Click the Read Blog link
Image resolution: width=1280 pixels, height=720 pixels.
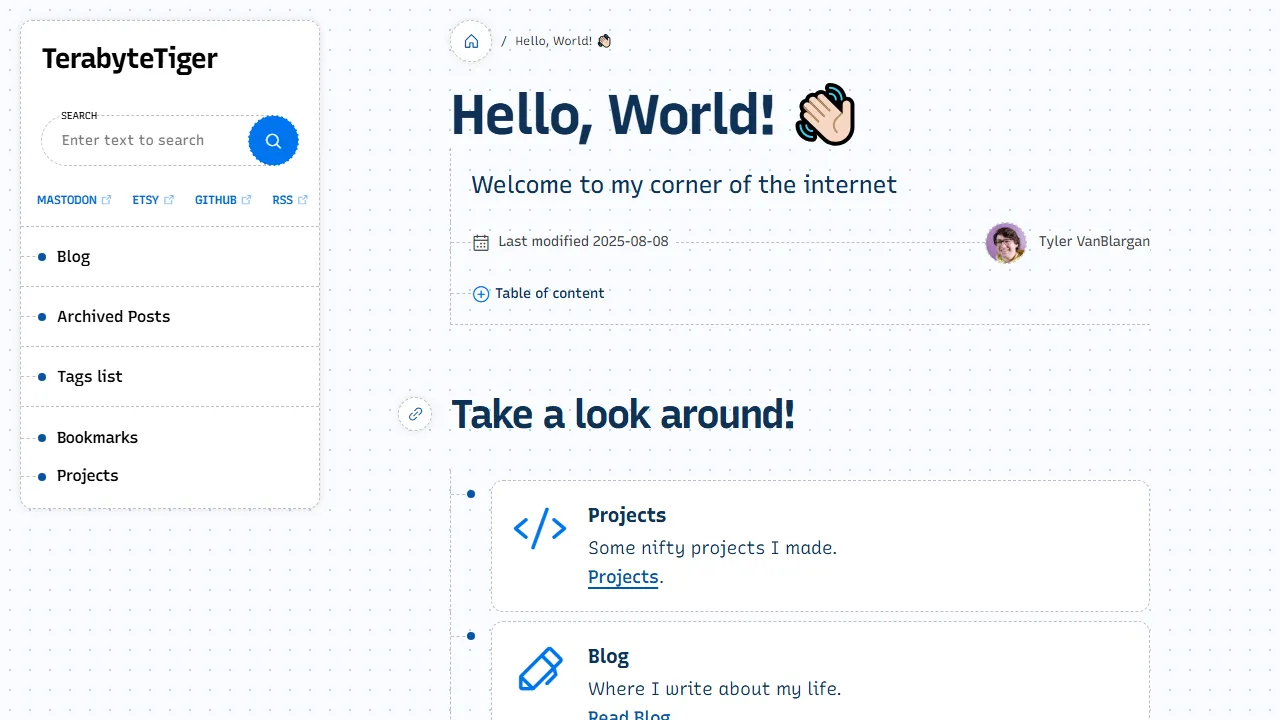click(x=628, y=713)
